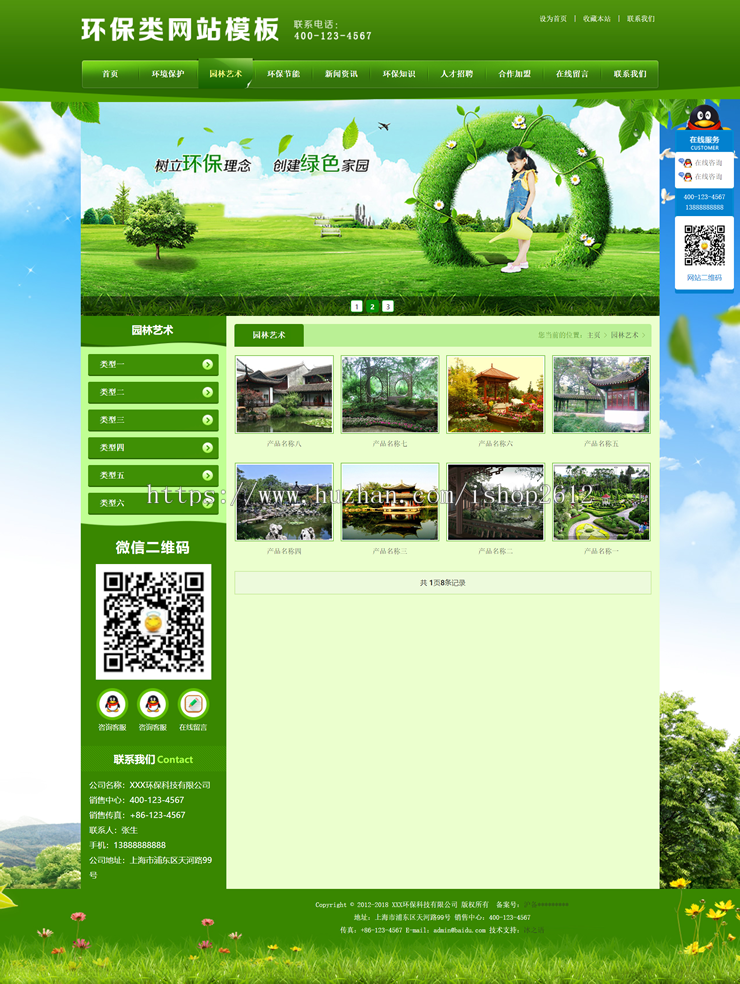Click 主页 in the breadcrumb path
740x984 pixels.
(x=594, y=335)
